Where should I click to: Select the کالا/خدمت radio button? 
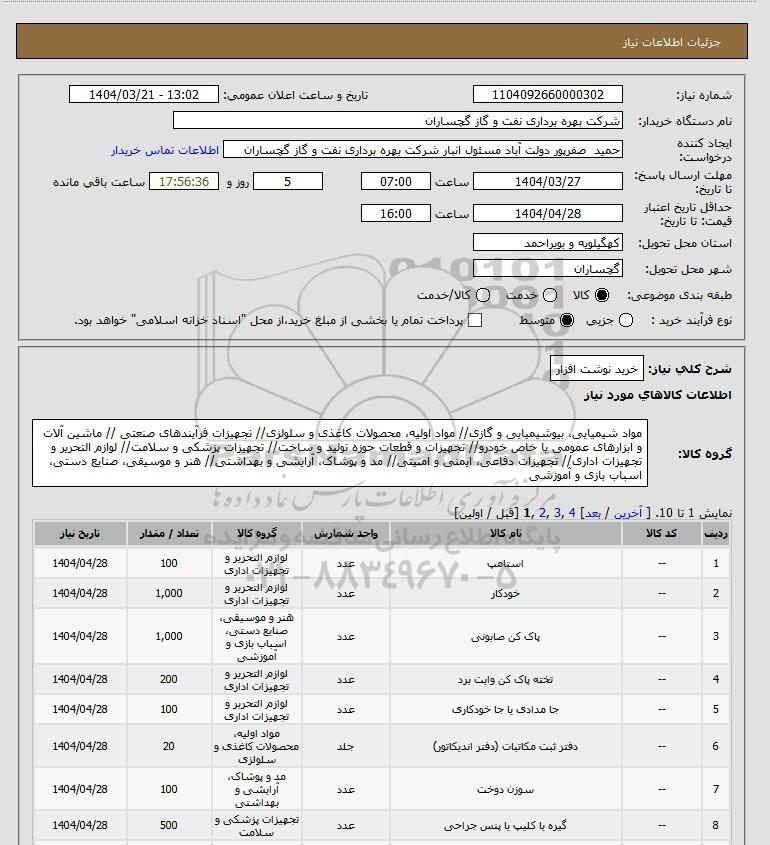coord(483,295)
